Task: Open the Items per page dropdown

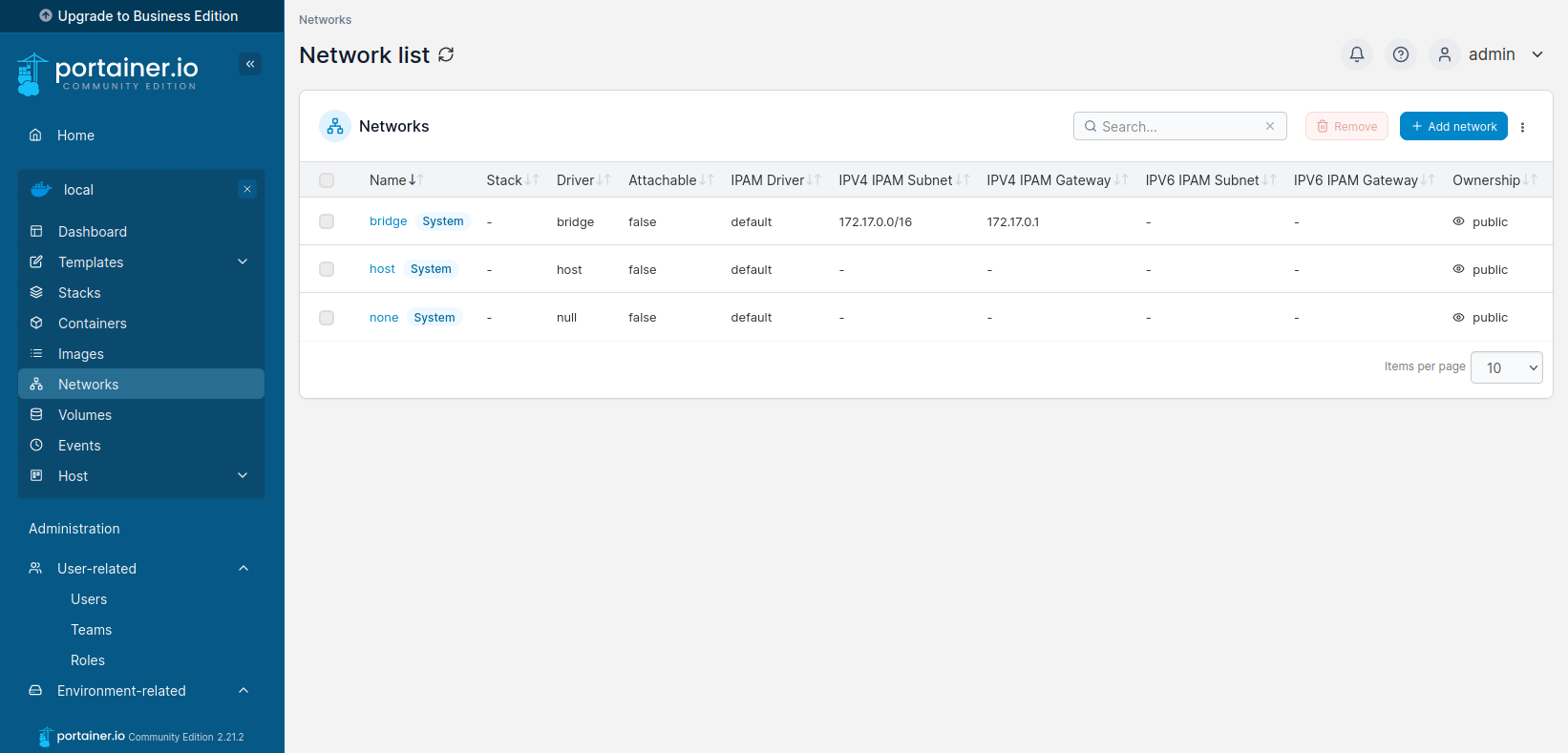Action: pos(1507,367)
